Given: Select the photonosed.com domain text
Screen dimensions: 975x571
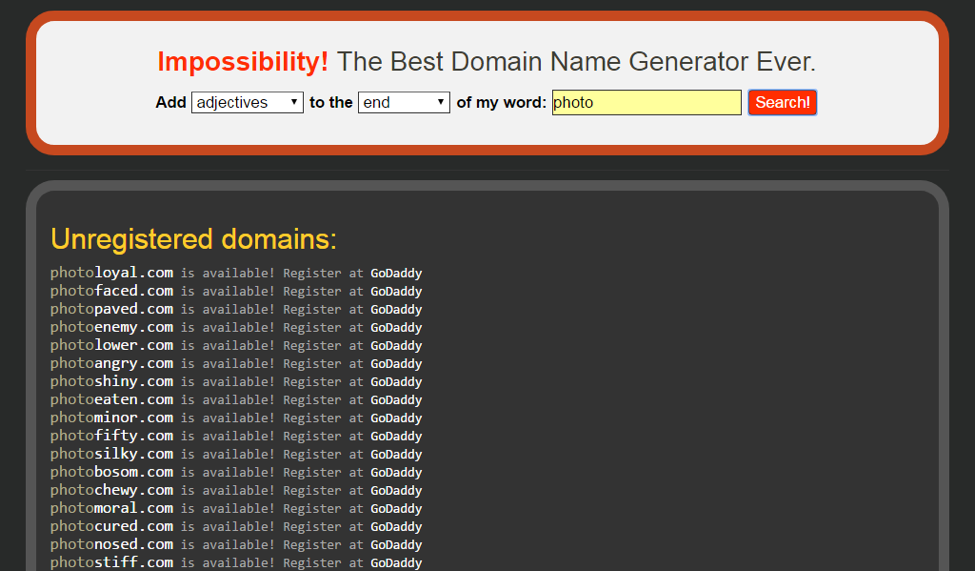Looking at the screenshot, I should point(112,544).
